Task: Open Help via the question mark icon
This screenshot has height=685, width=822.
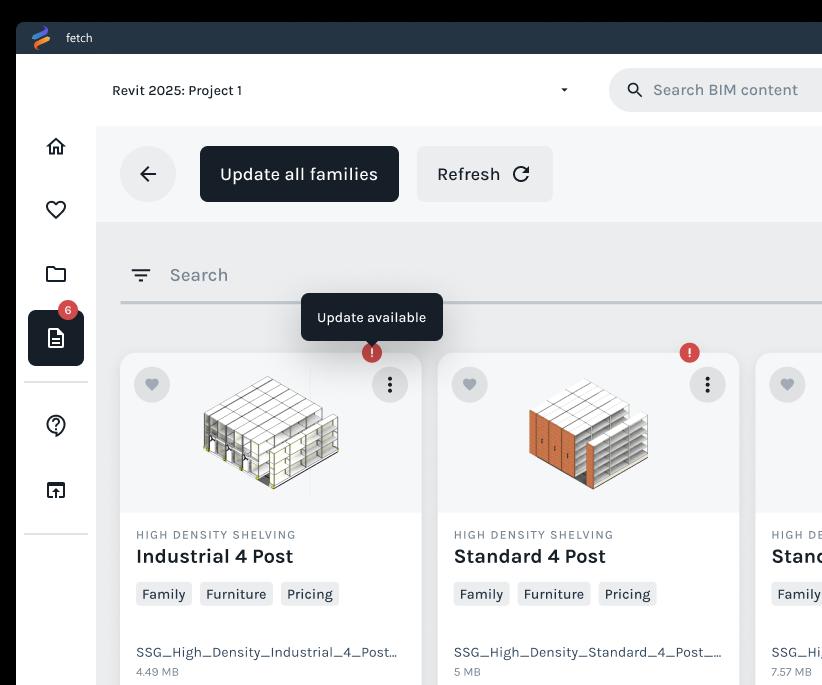Action: [56, 426]
